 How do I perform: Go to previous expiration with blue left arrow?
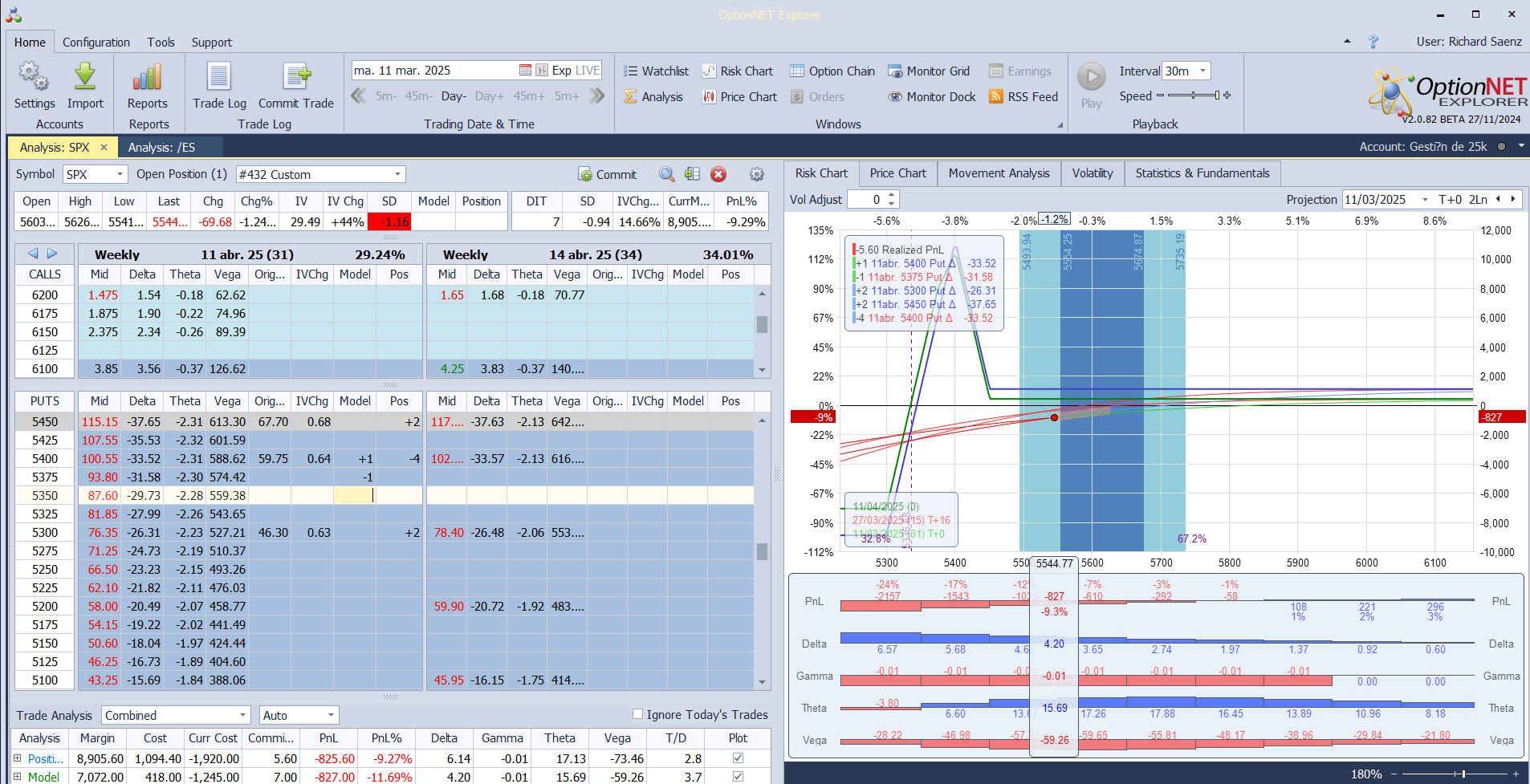[x=34, y=254]
